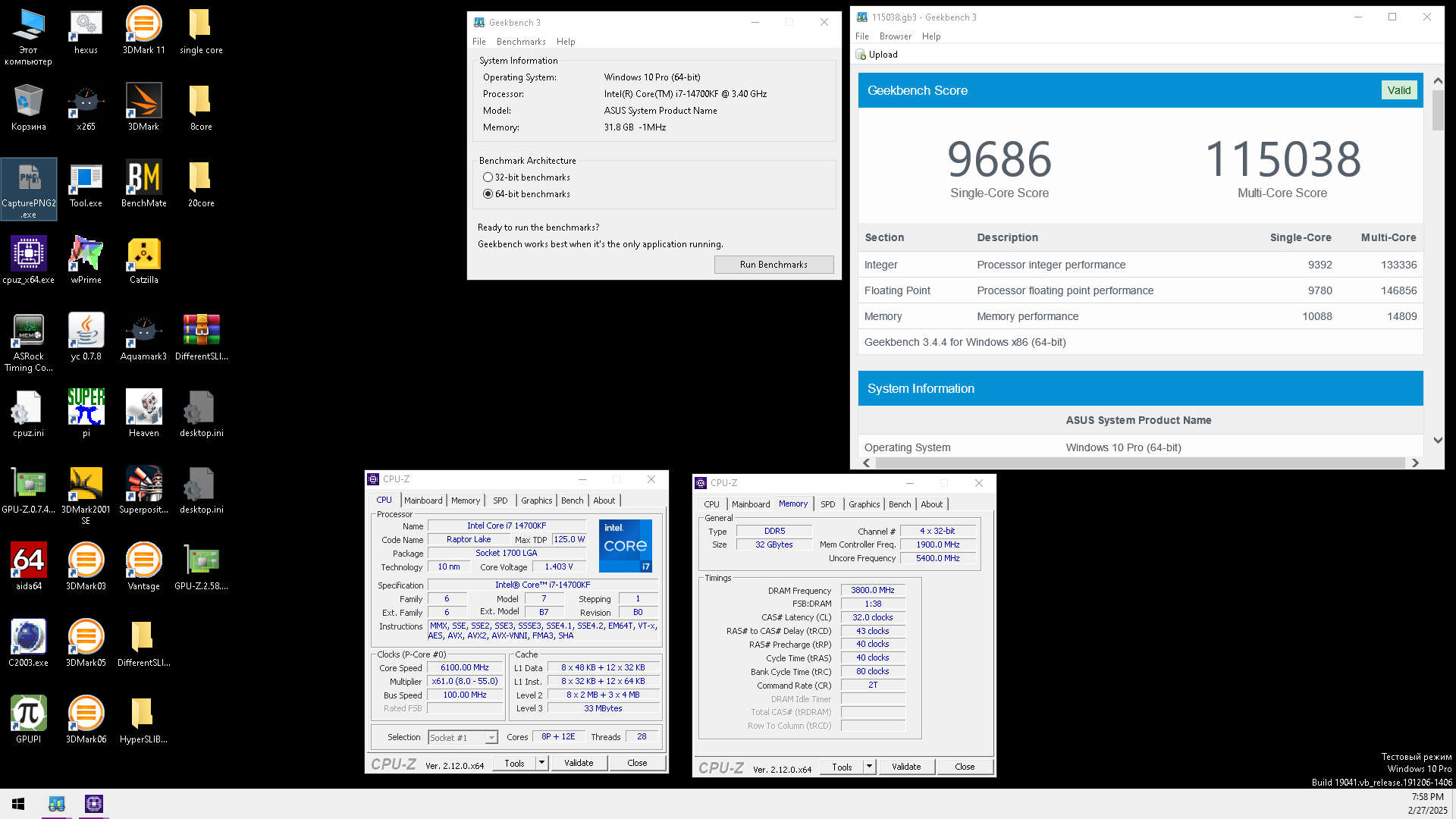Screen dimensions: 1456x819
Task: Open the Windows Start menu
Action: [18, 804]
